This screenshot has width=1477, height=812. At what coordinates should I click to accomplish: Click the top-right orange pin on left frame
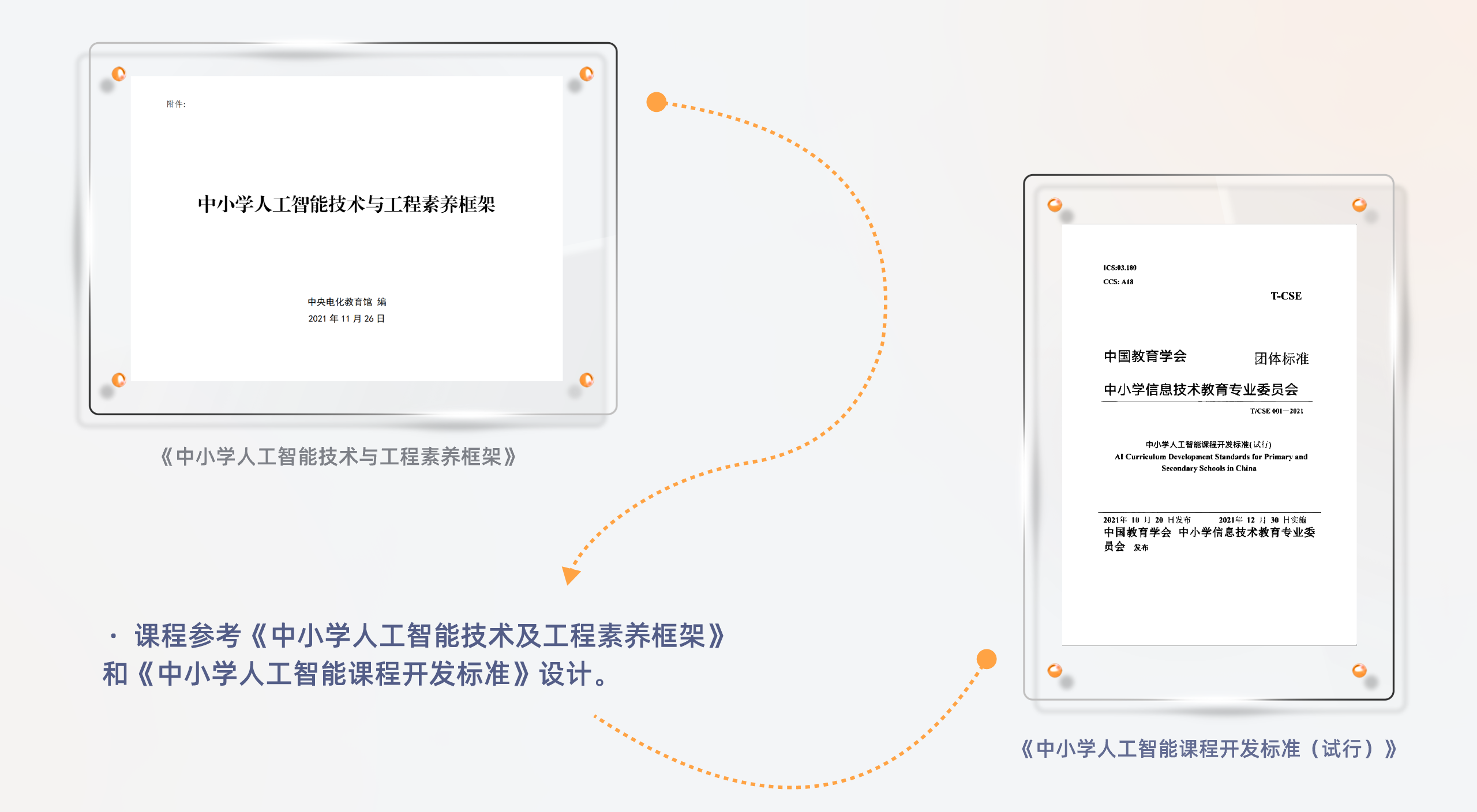tap(586, 74)
